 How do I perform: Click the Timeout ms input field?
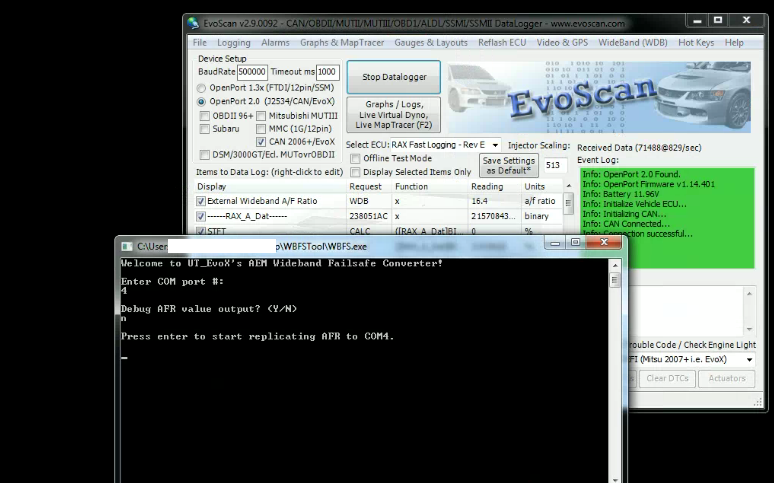pos(327,72)
